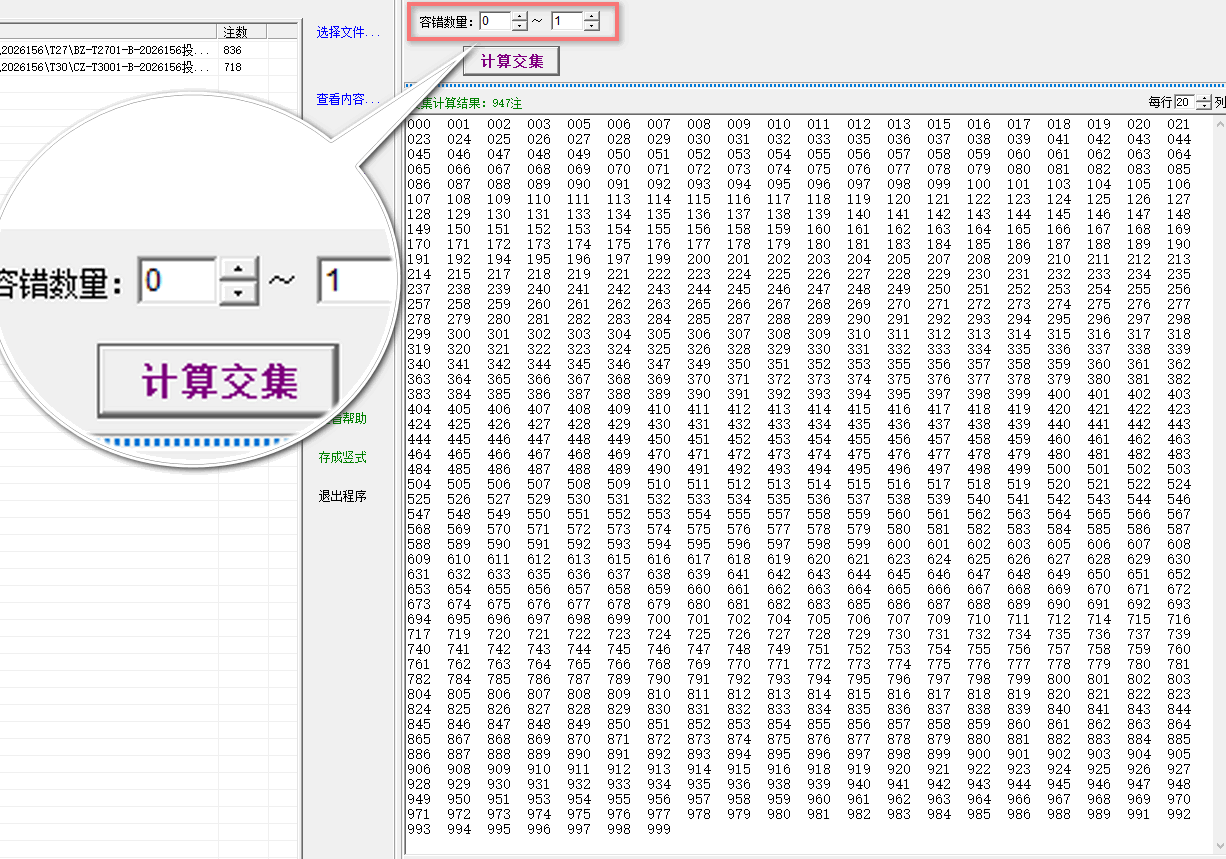Screen dimensions: 1226x859
Task: Decrease the maximum 容错数量 value with down arrow
Action: (x=592, y=25)
